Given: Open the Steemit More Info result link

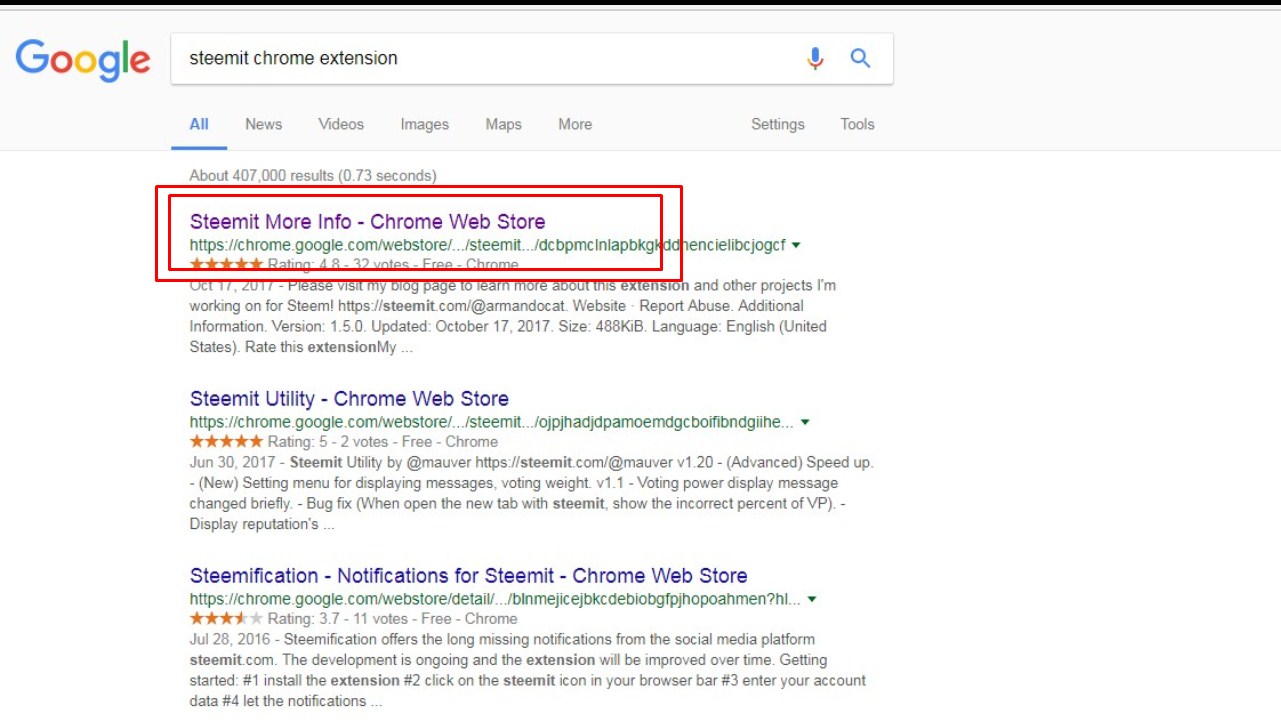Looking at the screenshot, I should [x=367, y=222].
